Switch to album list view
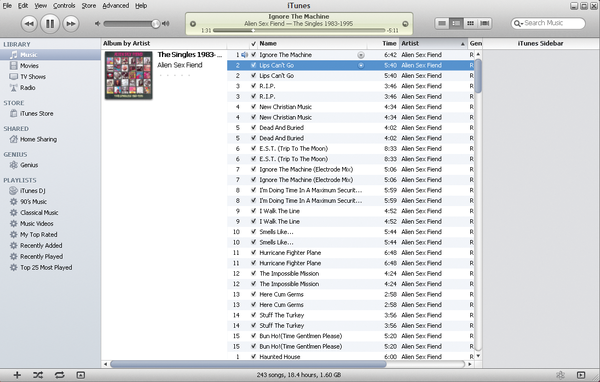The image size is (600, 382). [456, 24]
